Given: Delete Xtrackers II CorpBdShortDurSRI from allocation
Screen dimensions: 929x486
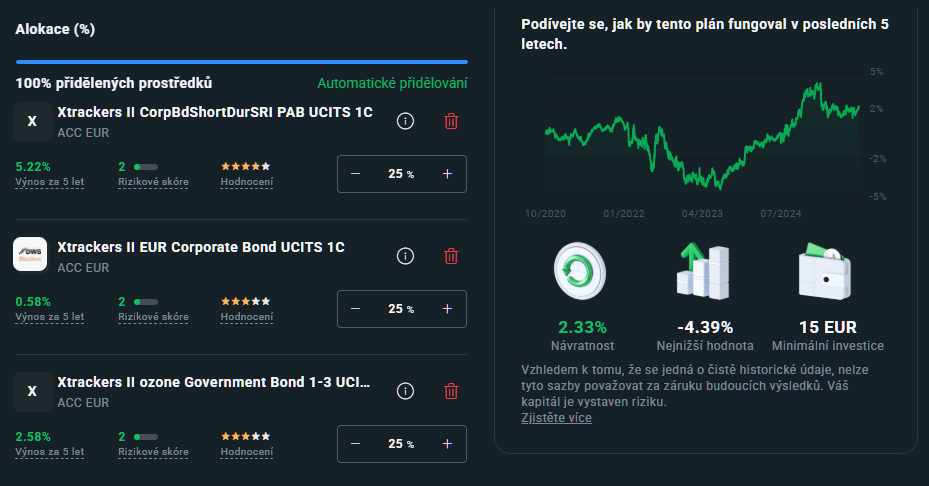Looking at the screenshot, I should coord(451,121).
